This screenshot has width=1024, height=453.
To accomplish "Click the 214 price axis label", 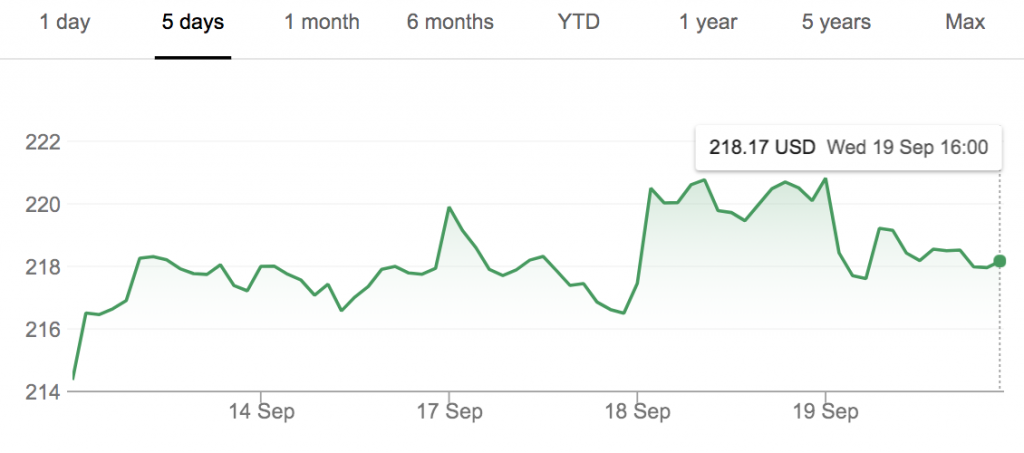I will point(42,392).
